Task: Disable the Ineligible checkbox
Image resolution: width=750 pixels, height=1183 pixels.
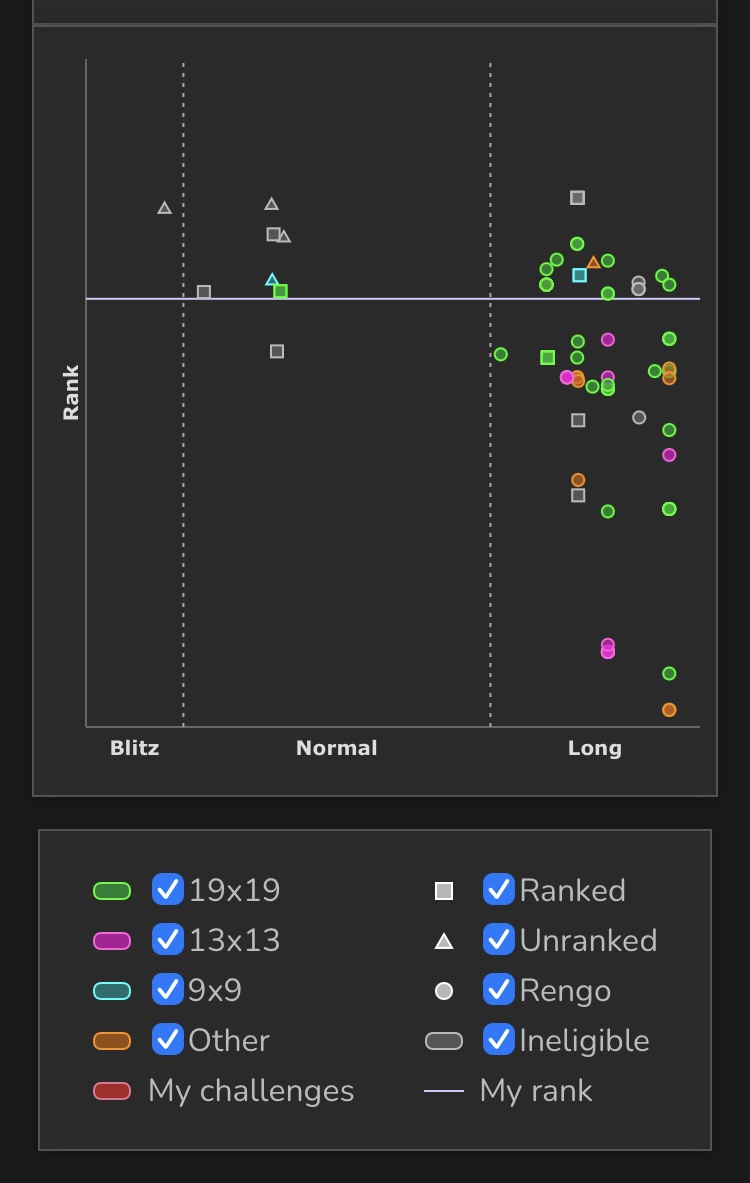Action: 499,1040
